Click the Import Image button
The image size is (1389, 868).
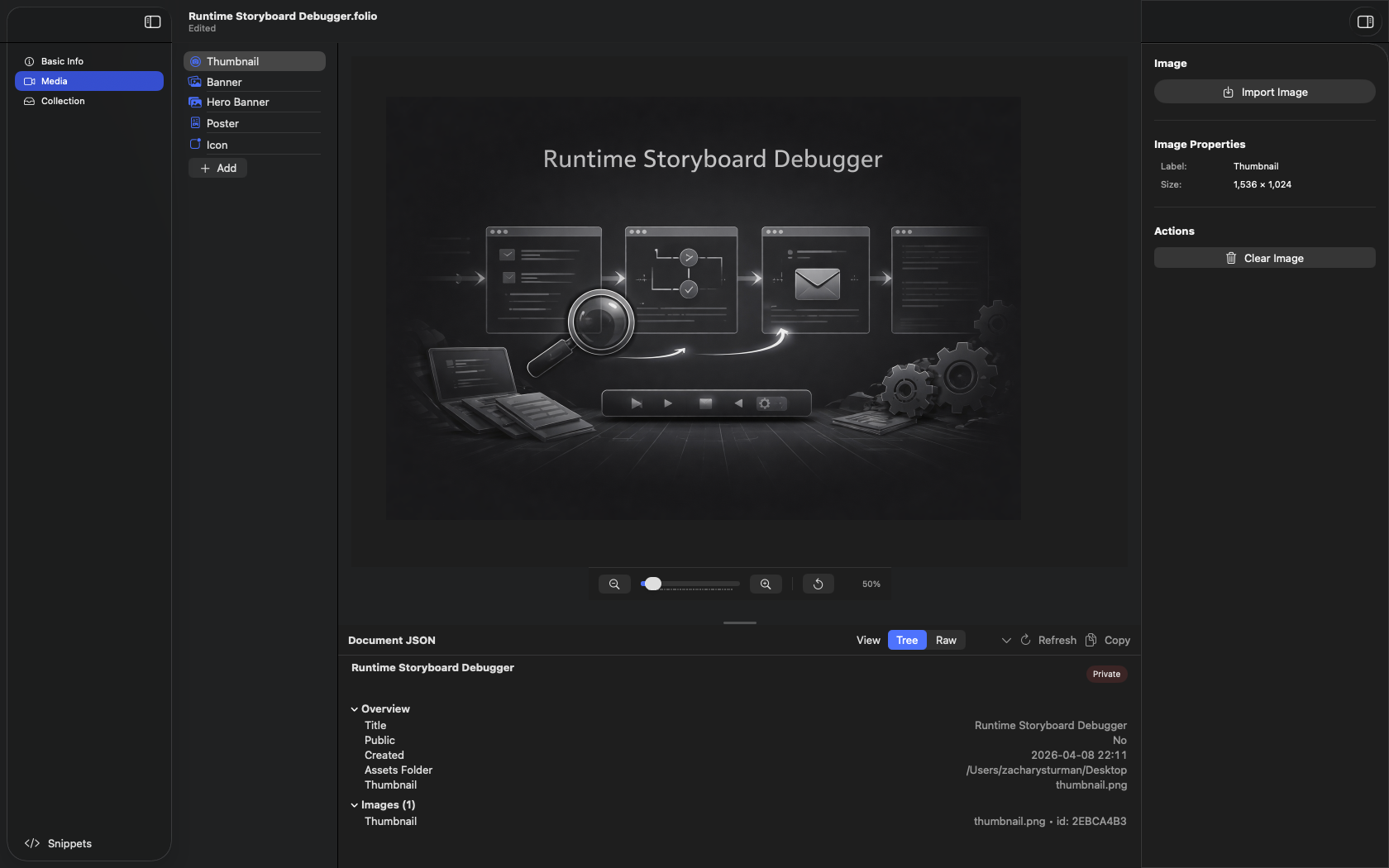click(1264, 92)
